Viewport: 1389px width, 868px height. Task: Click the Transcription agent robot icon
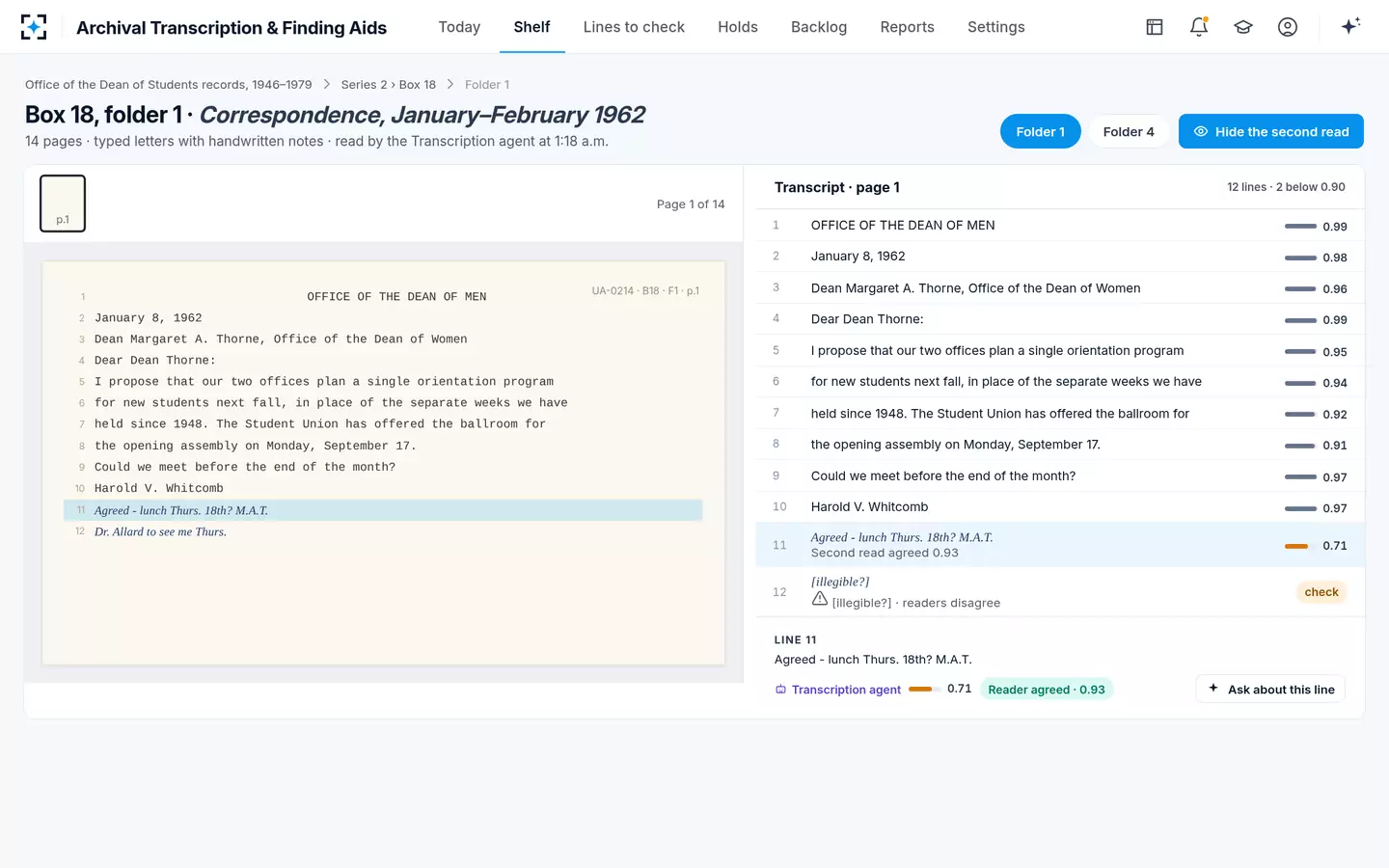[x=780, y=690]
